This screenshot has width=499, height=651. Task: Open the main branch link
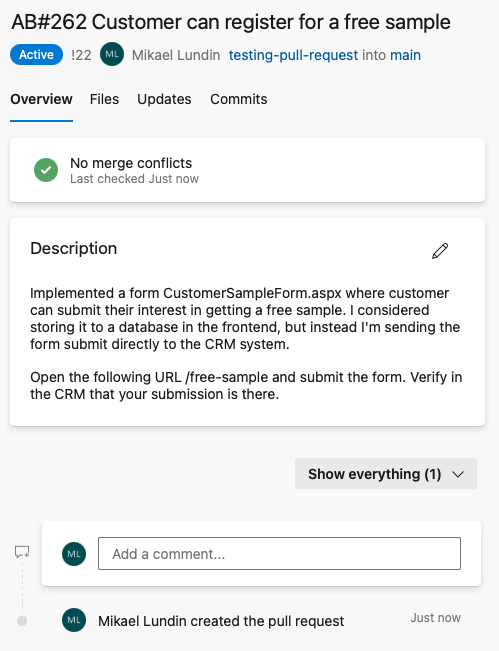tap(406, 55)
